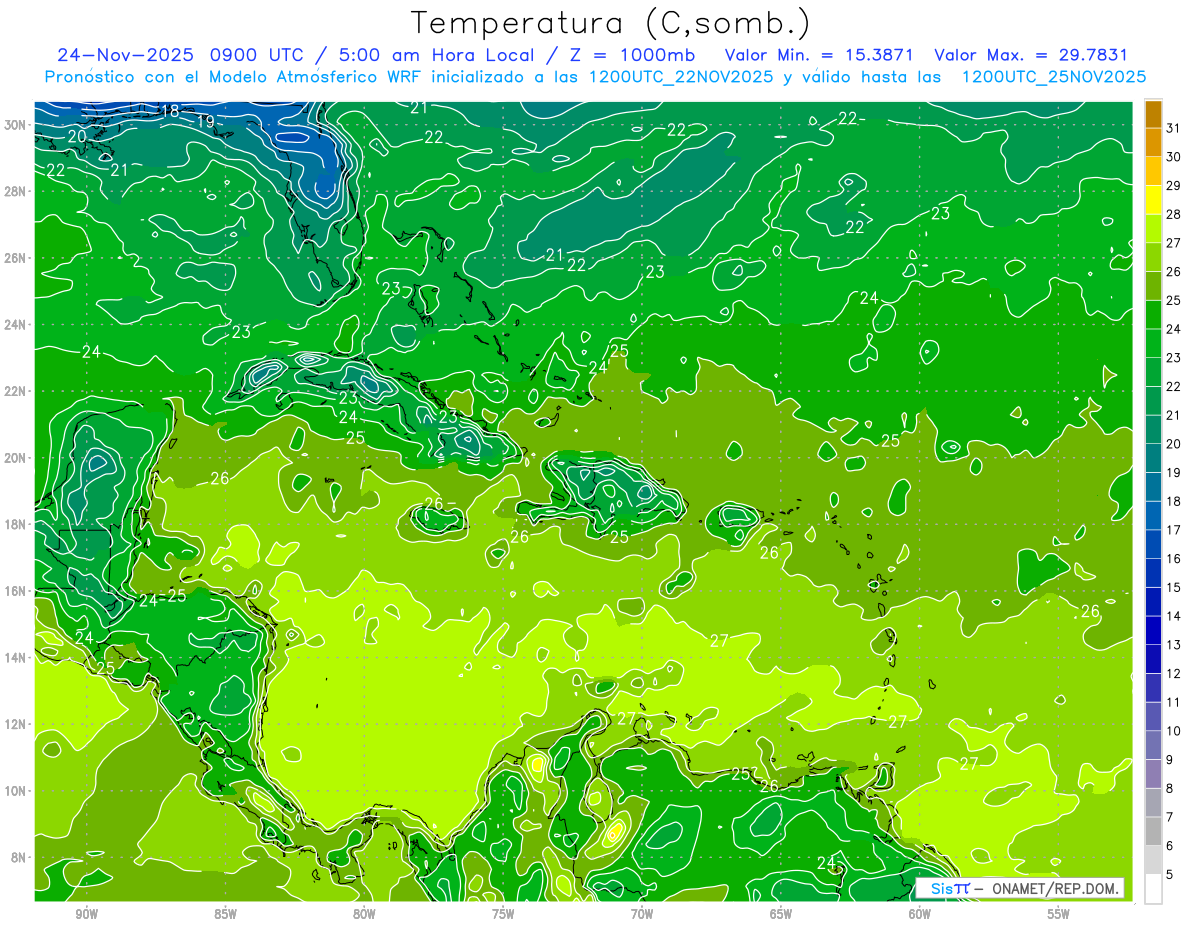Click the legend value "30"
Viewport: 1200px width, 927px height.
(1174, 157)
